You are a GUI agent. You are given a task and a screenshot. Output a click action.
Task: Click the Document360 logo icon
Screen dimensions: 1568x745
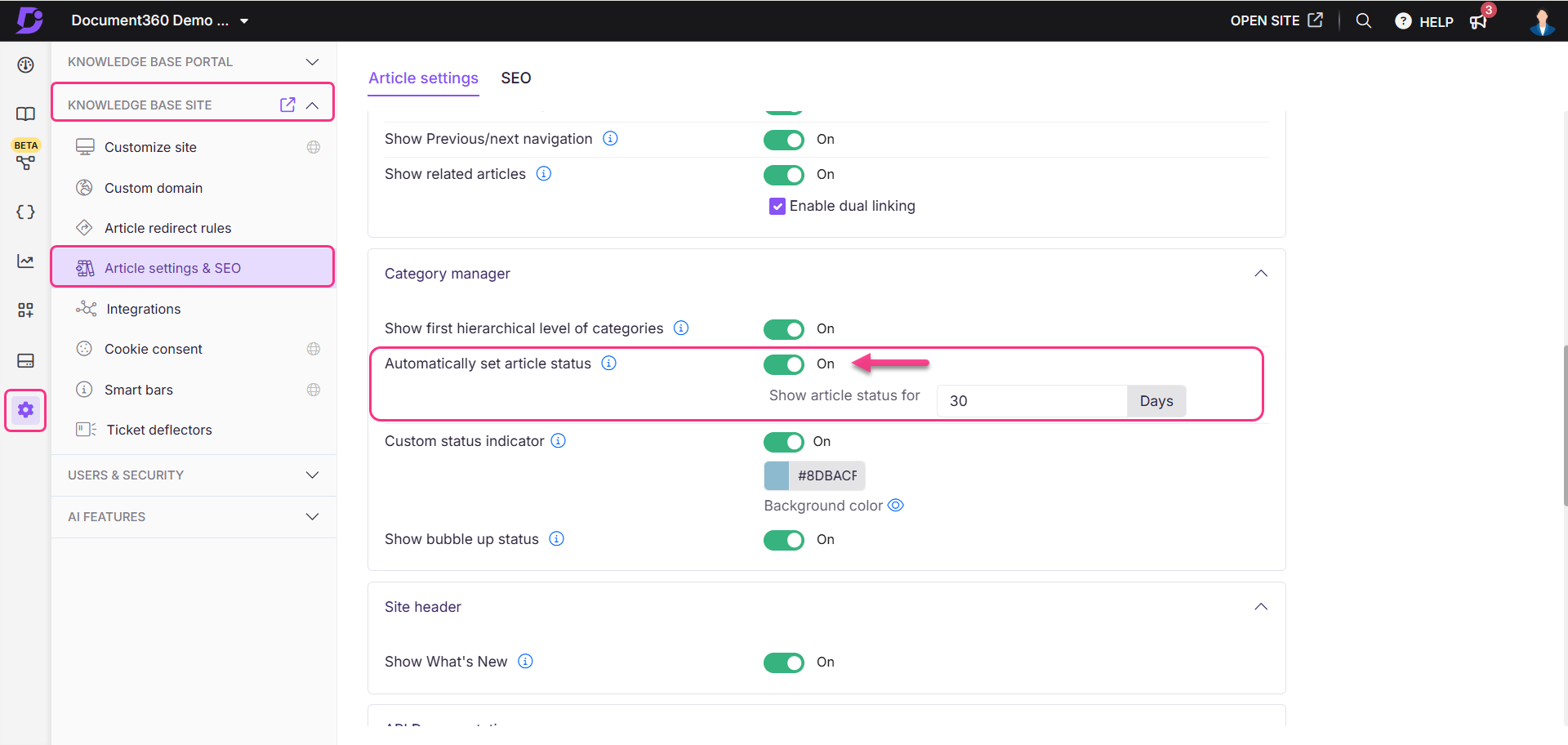click(29, 20)
